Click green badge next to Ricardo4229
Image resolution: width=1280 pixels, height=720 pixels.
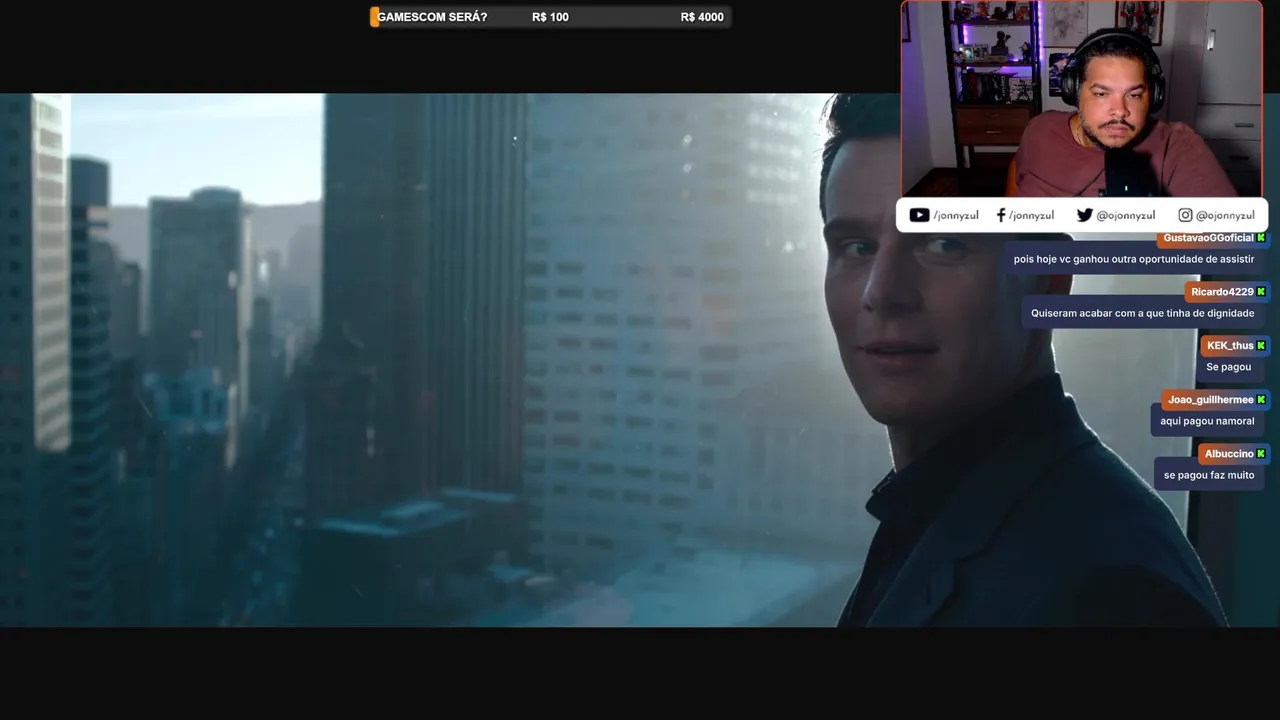coord(1261,292)
